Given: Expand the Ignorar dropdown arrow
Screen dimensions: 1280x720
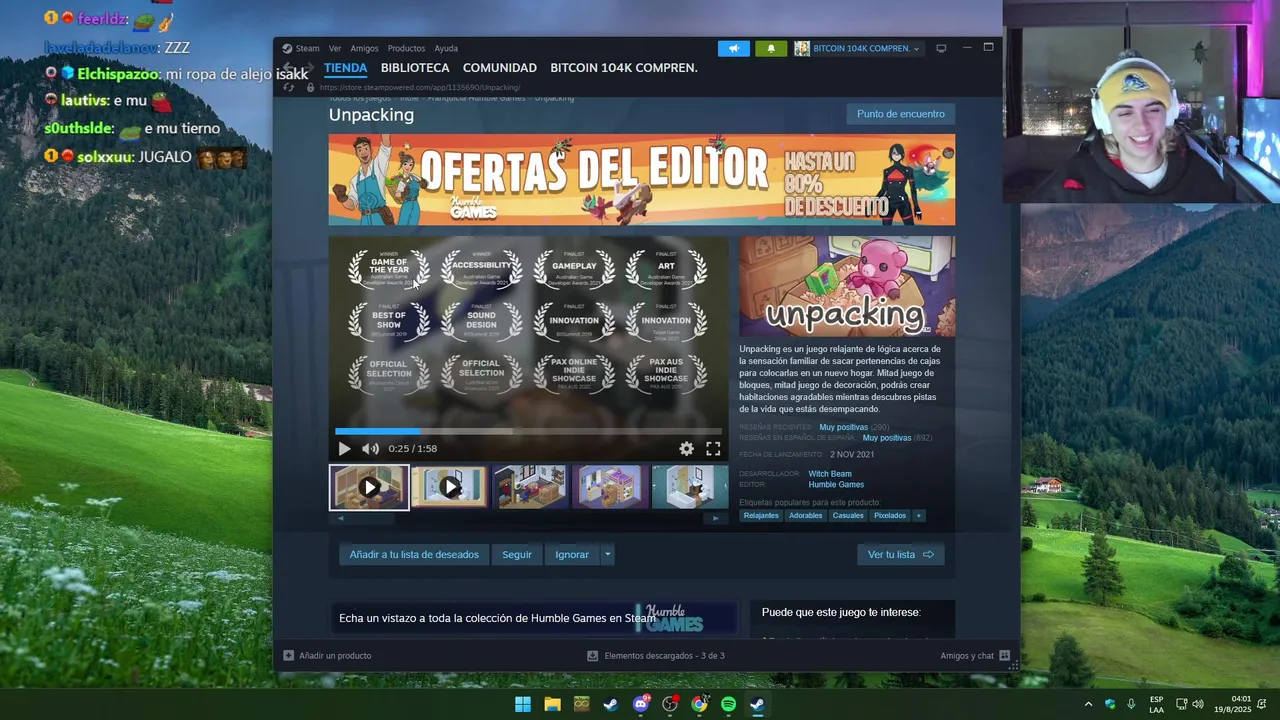Looking at the screenshot, I should click(x=607, y=554).
